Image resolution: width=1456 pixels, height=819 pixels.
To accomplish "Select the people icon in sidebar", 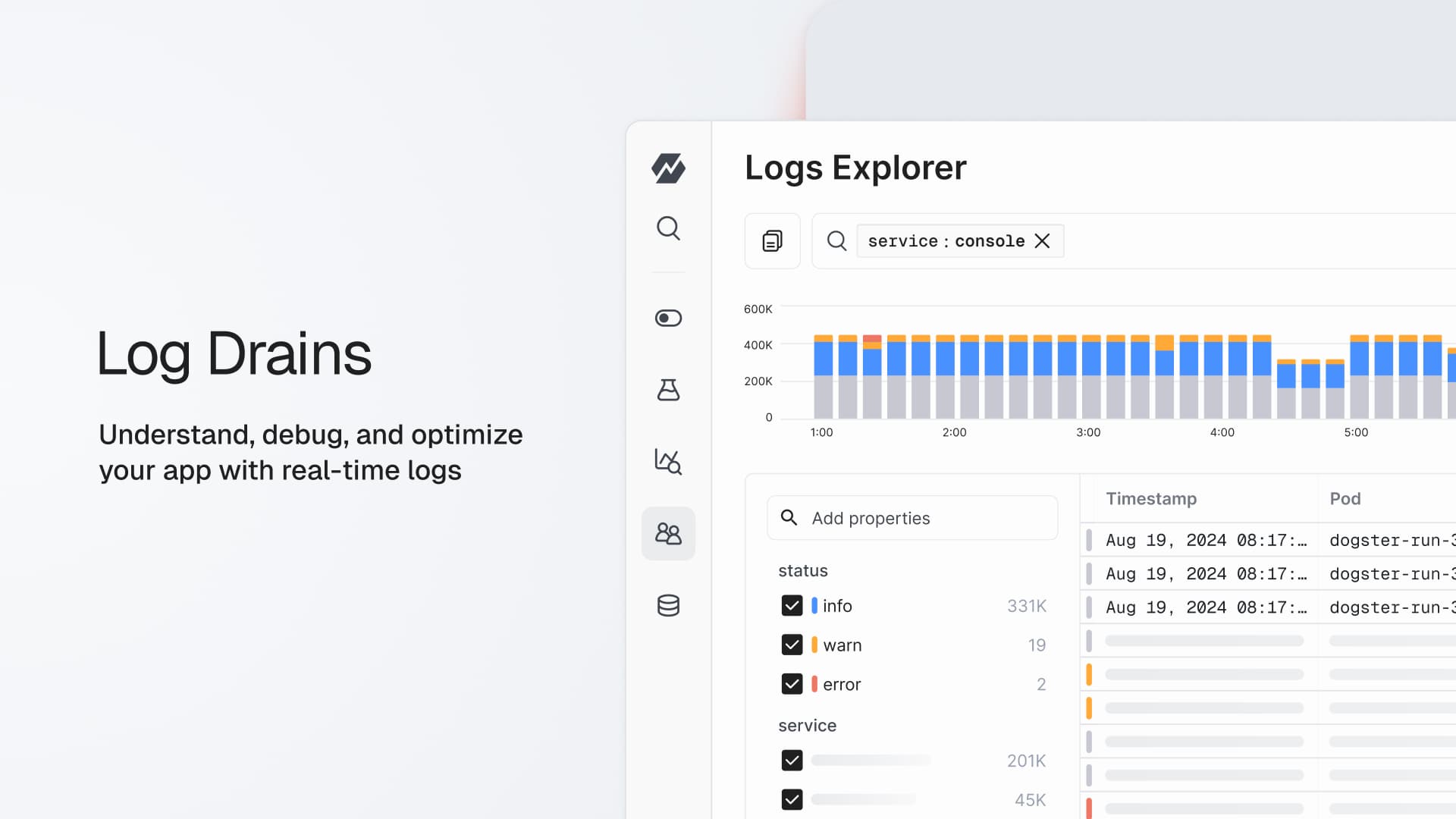I will (x=668, y=534).
